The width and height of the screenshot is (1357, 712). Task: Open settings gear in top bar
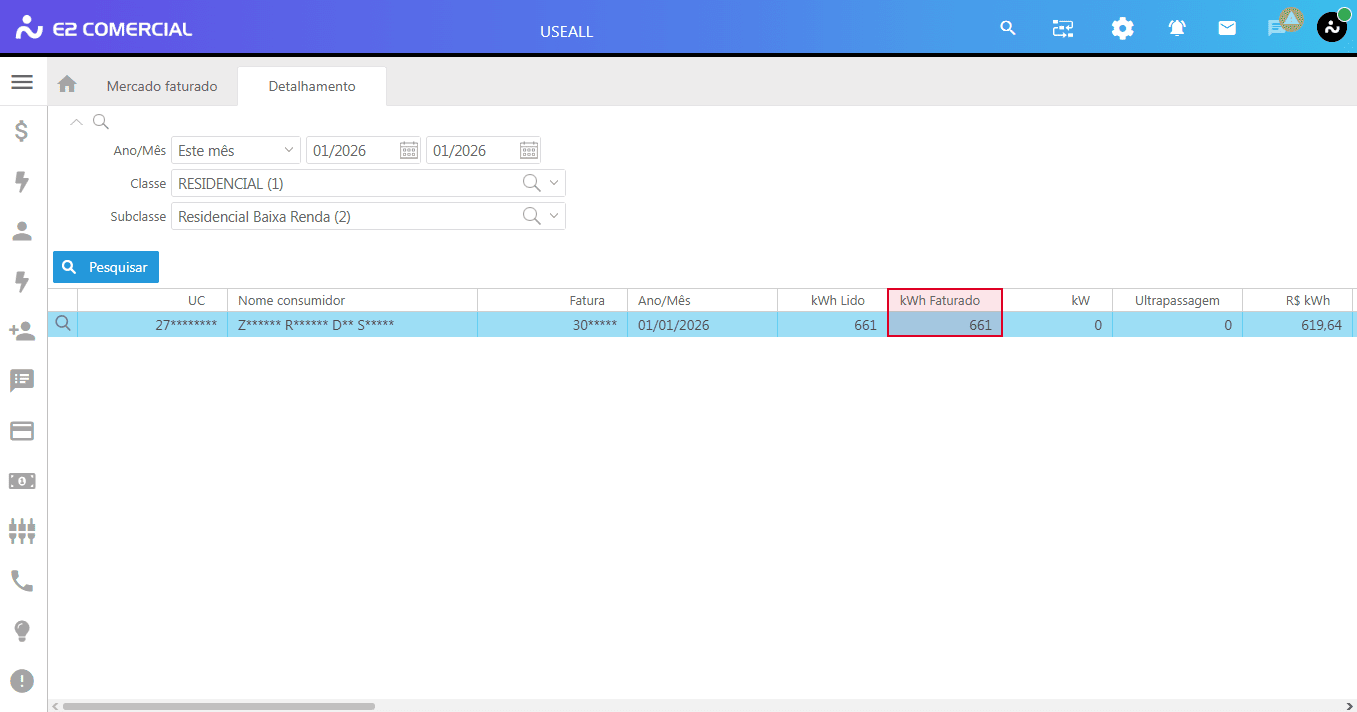click(1122, 29)
